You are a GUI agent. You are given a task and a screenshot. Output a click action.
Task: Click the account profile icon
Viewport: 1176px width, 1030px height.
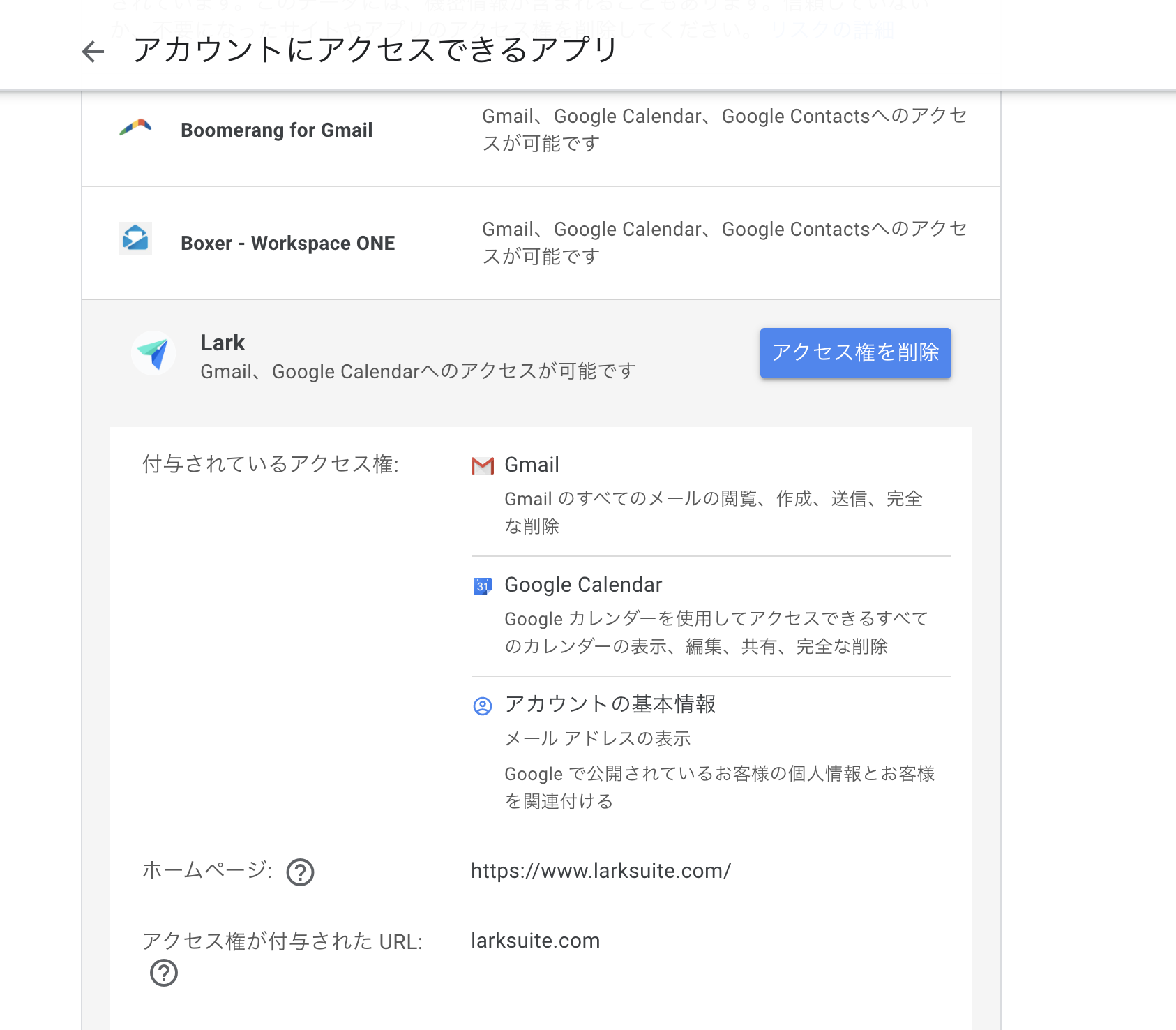coord(482,706)
